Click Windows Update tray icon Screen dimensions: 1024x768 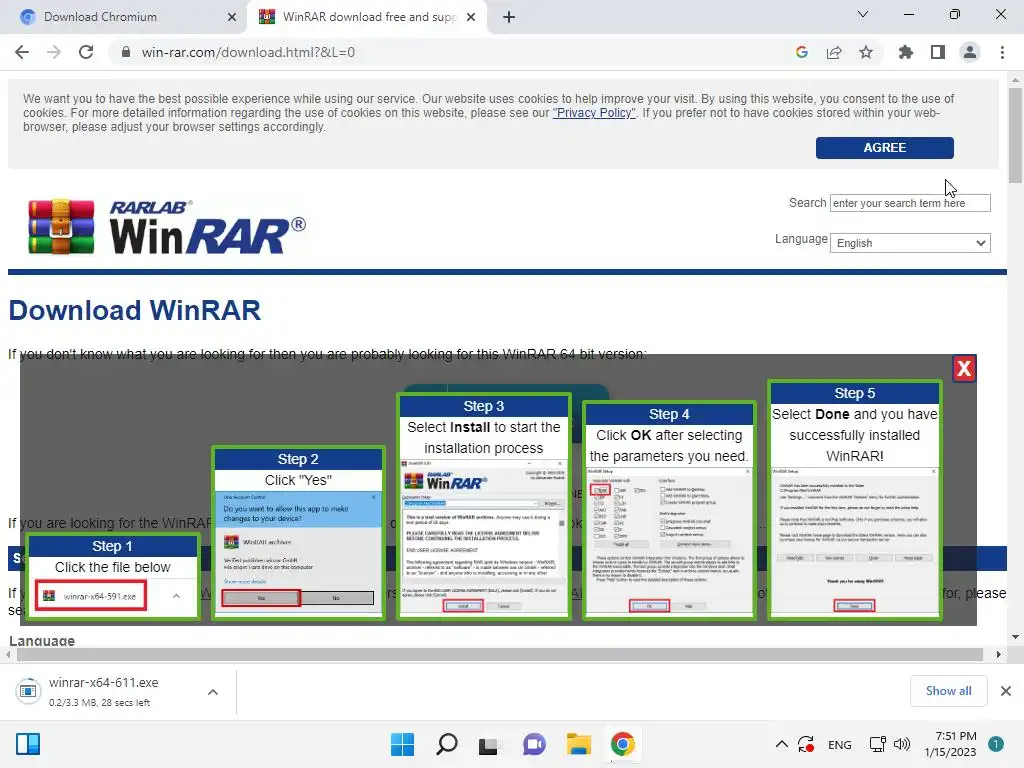click(x=807, y=744)
